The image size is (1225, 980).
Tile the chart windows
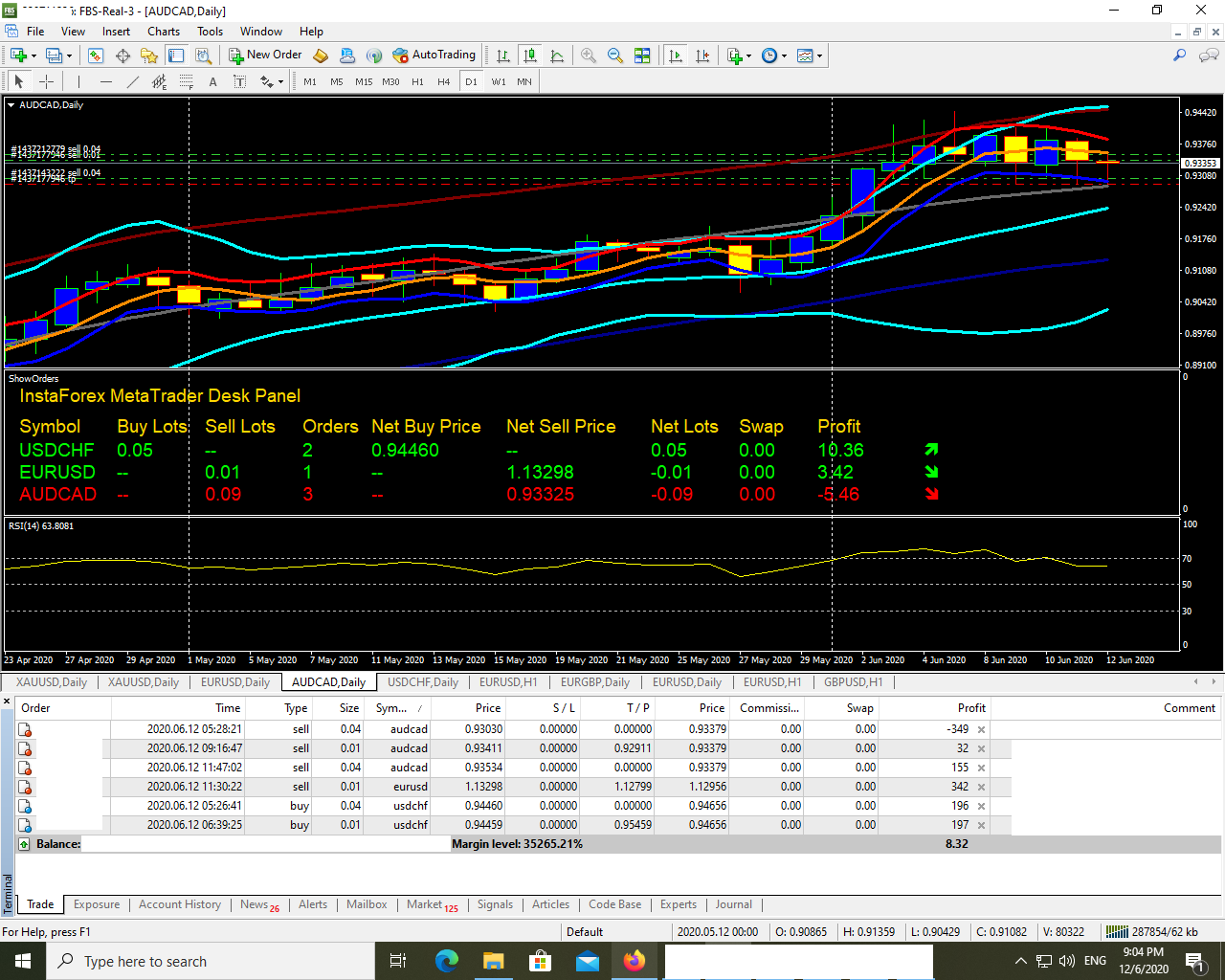click(x=642, y=56)
